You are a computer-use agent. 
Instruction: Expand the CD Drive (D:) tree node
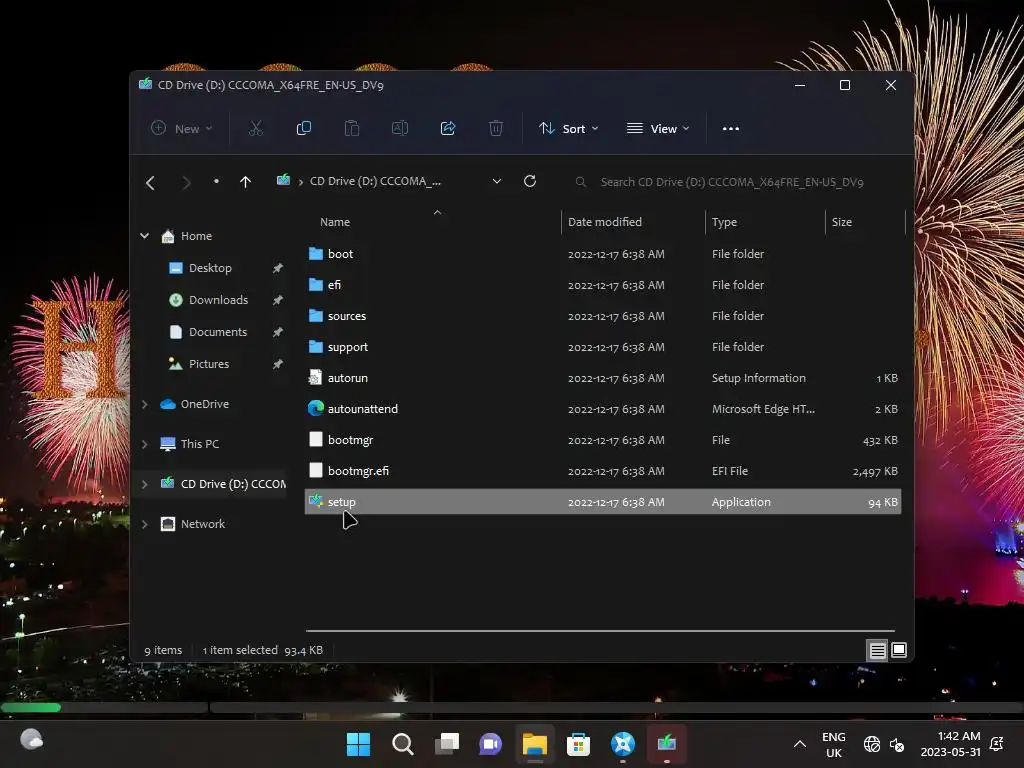[x=144, y=484]
